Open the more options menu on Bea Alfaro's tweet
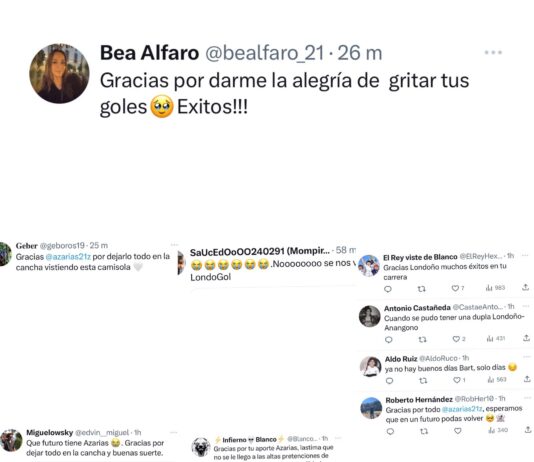This screenshot has height=462, width=534. [493, 52]
